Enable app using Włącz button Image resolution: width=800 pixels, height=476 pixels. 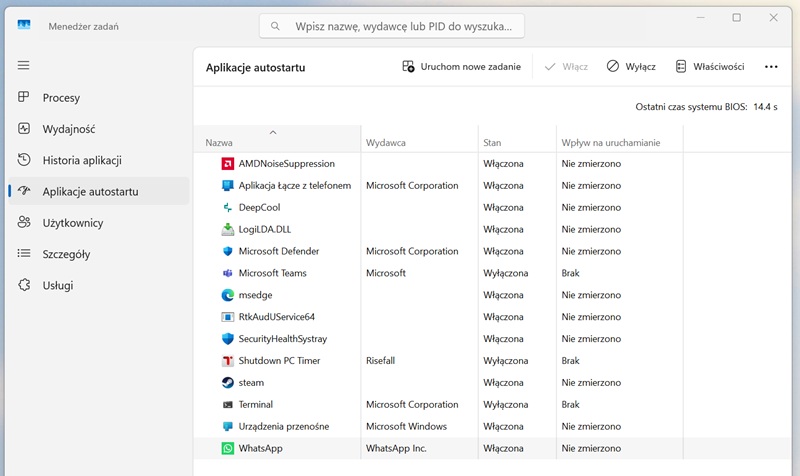pyautogui.click(x=566, y=67)
